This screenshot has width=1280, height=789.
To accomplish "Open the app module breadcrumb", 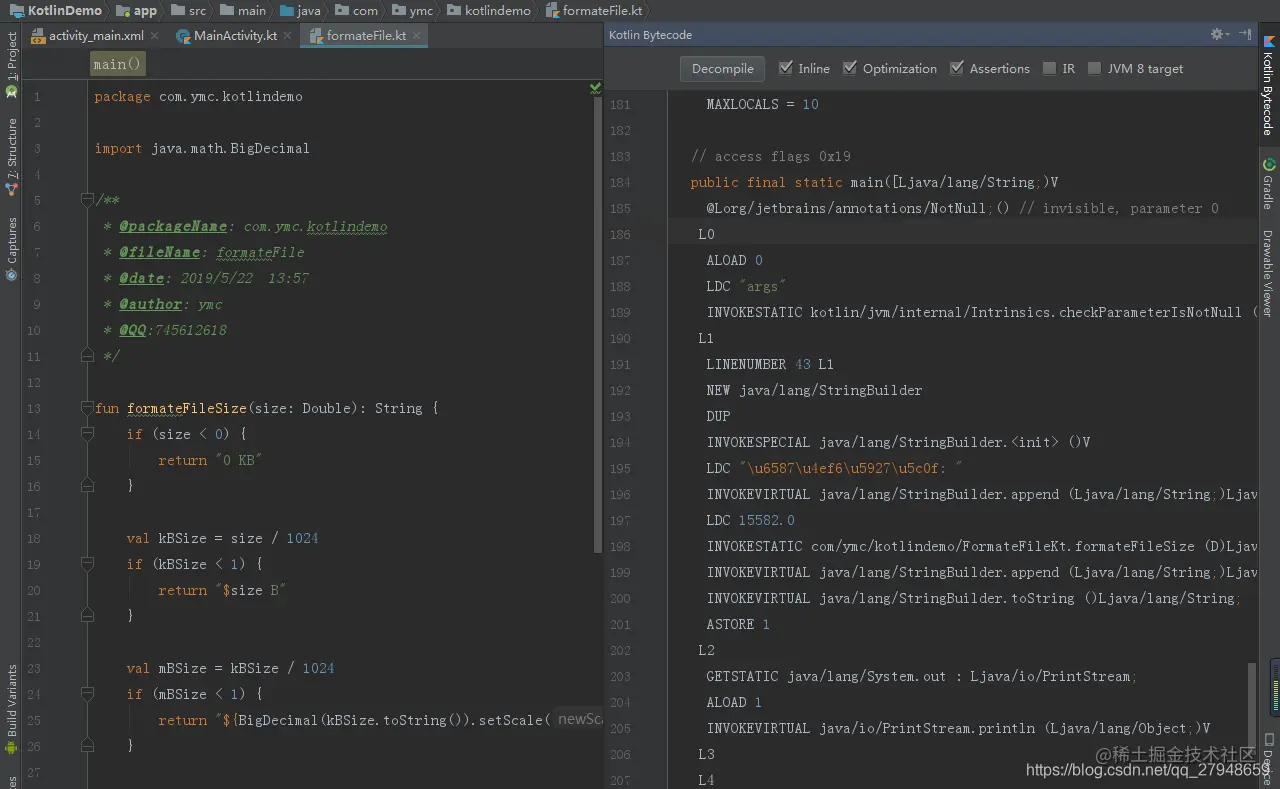I will click(137, 10).
